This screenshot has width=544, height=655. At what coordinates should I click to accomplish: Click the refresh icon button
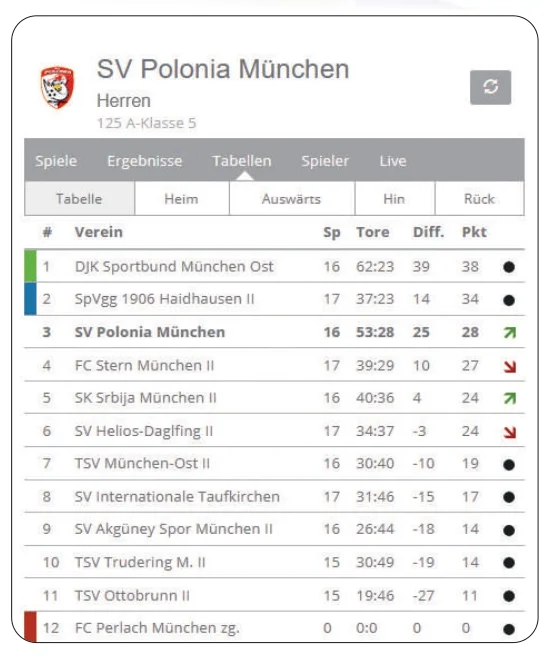[490, 87]
